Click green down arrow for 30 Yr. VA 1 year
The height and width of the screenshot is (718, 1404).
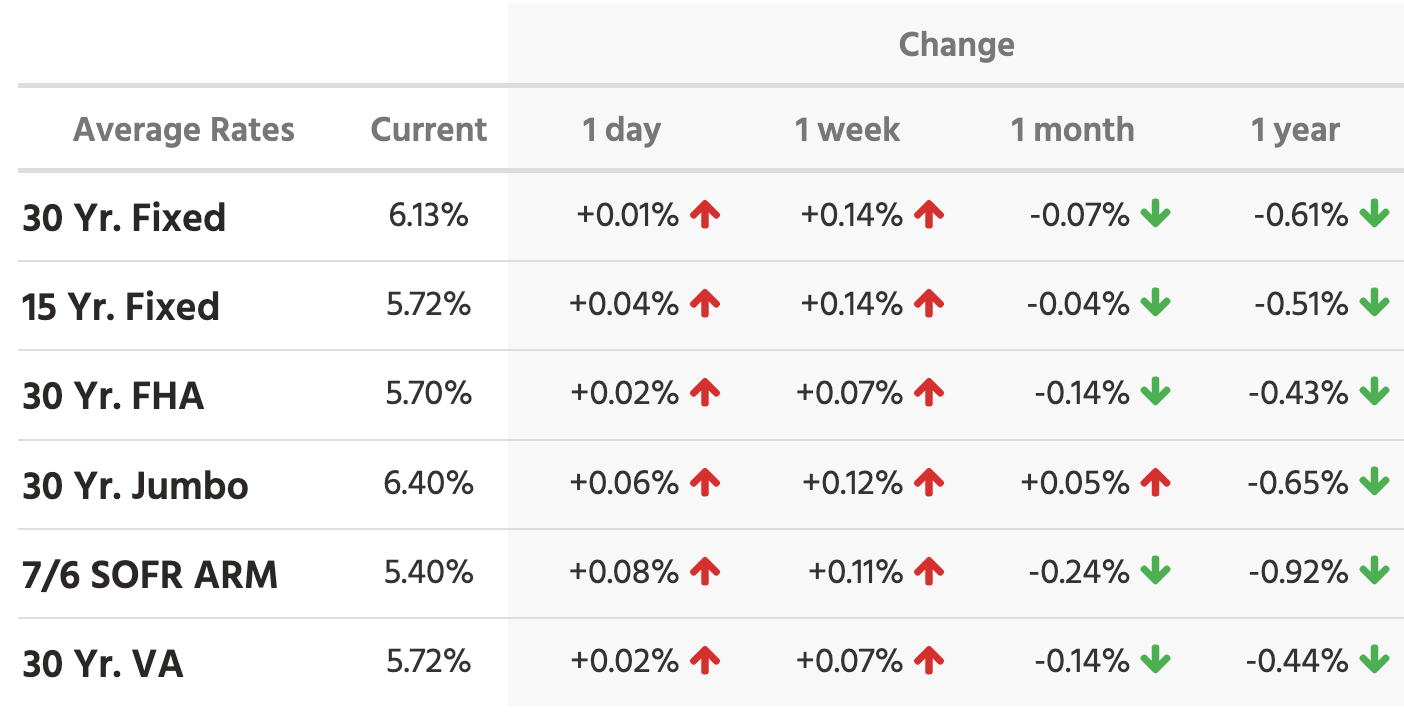[1374, 661]
